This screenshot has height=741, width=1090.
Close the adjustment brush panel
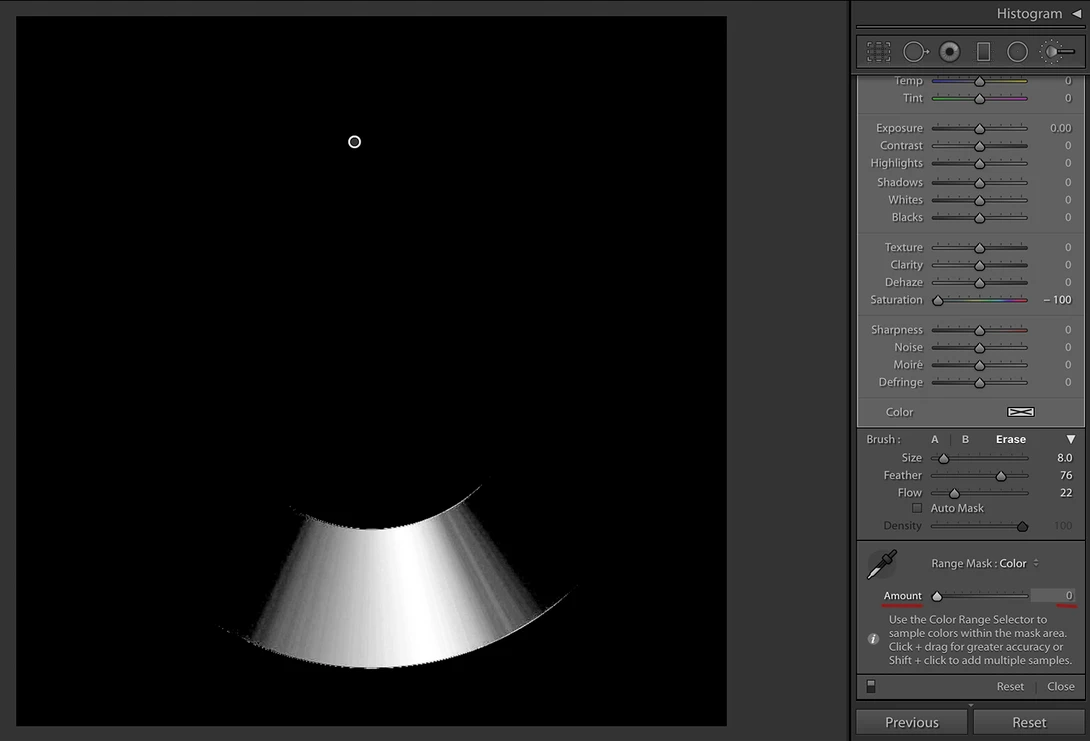coord(1061,686)
